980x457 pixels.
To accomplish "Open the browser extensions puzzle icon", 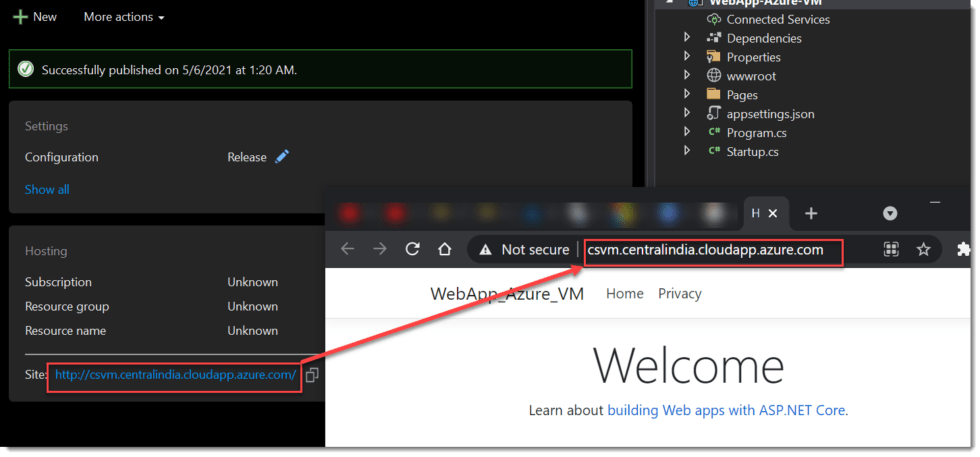I will point(964,249).
